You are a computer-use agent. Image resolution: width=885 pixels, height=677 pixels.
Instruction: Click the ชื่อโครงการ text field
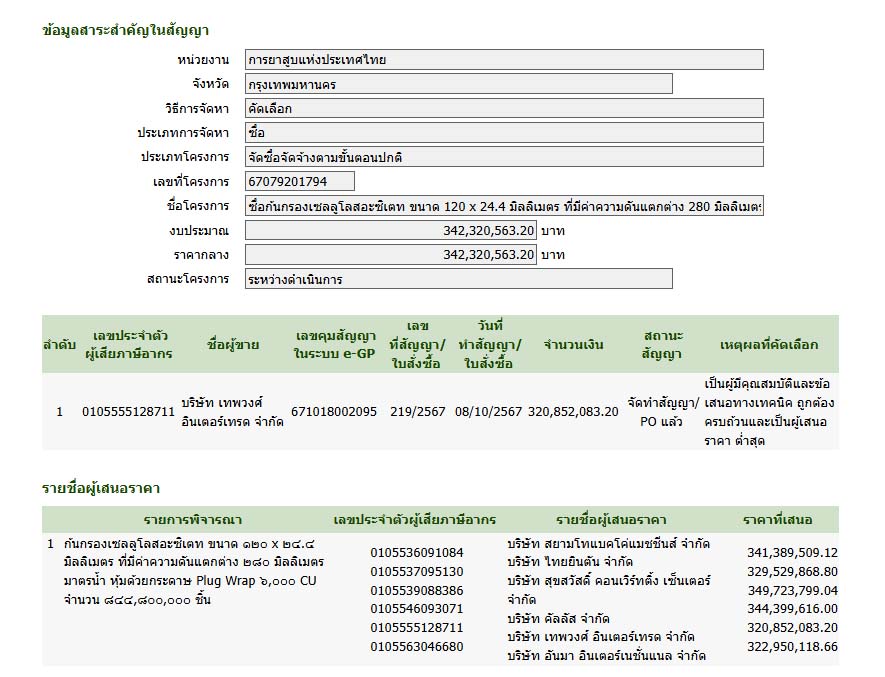point(504,206)
